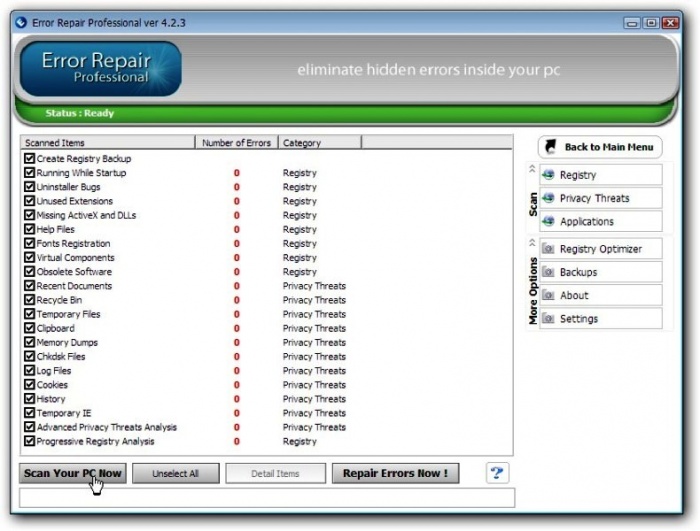Toggle the Fonts Registration checkbox
The image size is (700, 531).
click(x=29, y=243)
